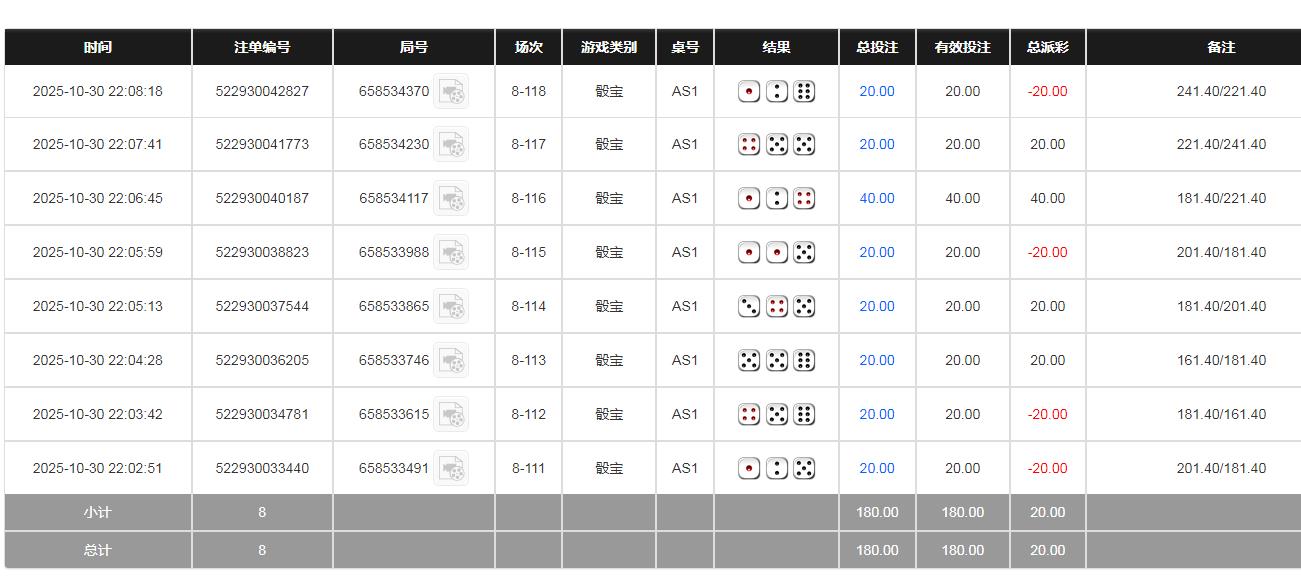Open video replay for round 658534230
The height and width of the screenshot is (582, 1301).
coord(451,145)
